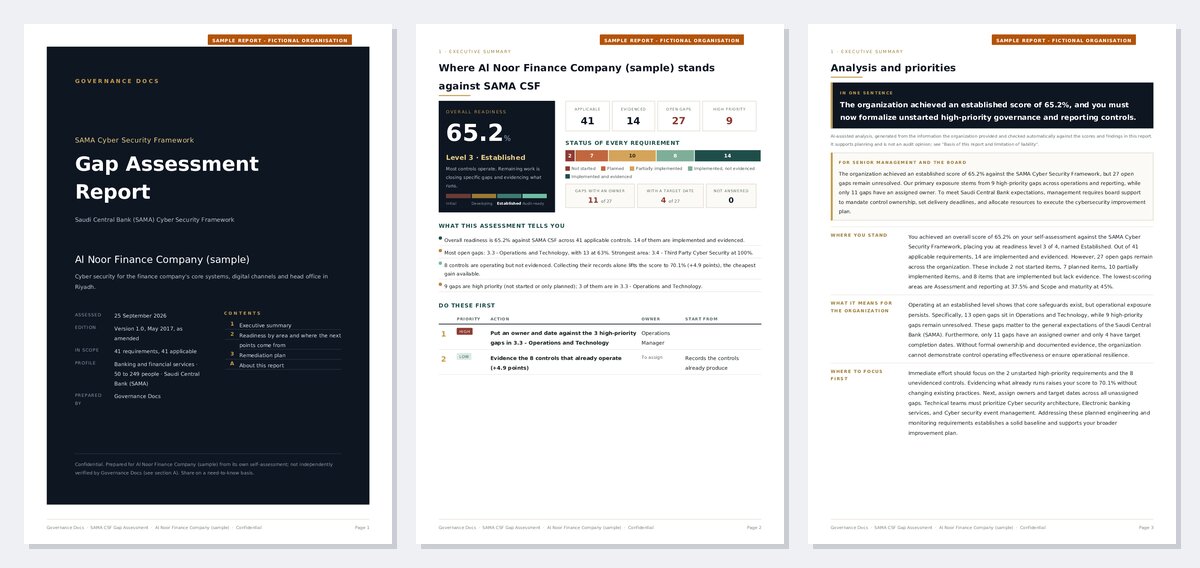Click the 'Evidenced 14' stat card

click(x=633, y=116)
